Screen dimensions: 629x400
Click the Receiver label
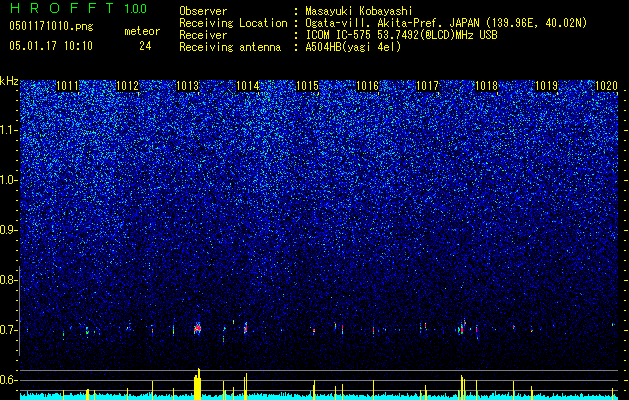point(203,35)
